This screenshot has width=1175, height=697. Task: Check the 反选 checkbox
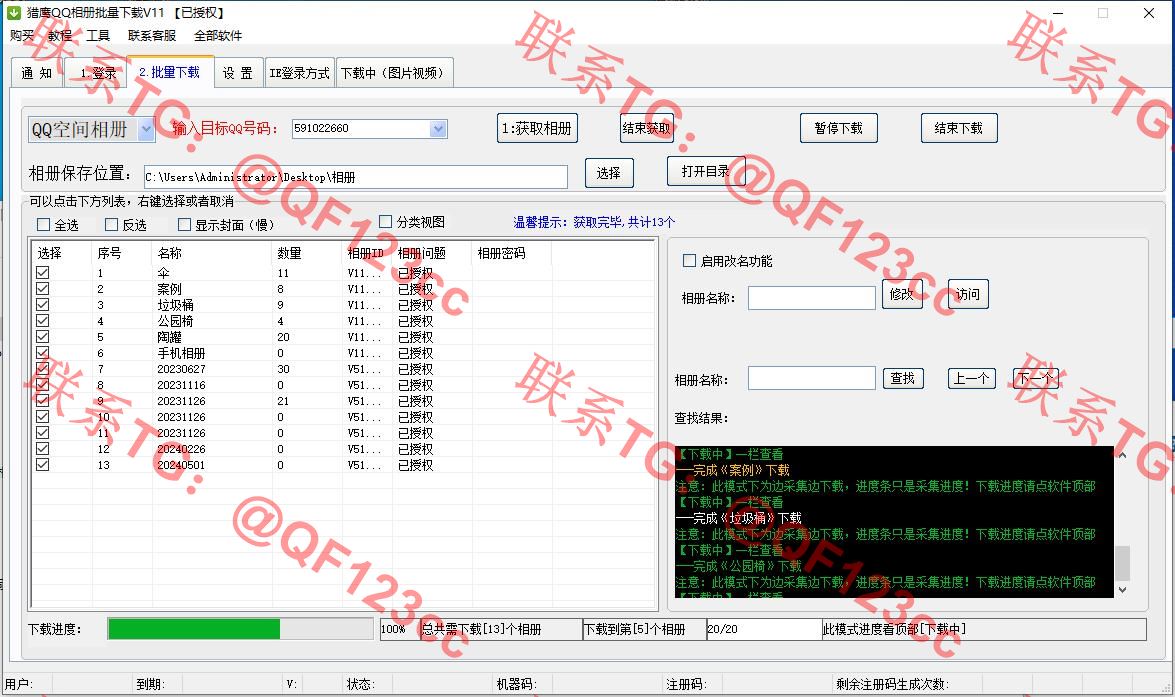(112, 224)
